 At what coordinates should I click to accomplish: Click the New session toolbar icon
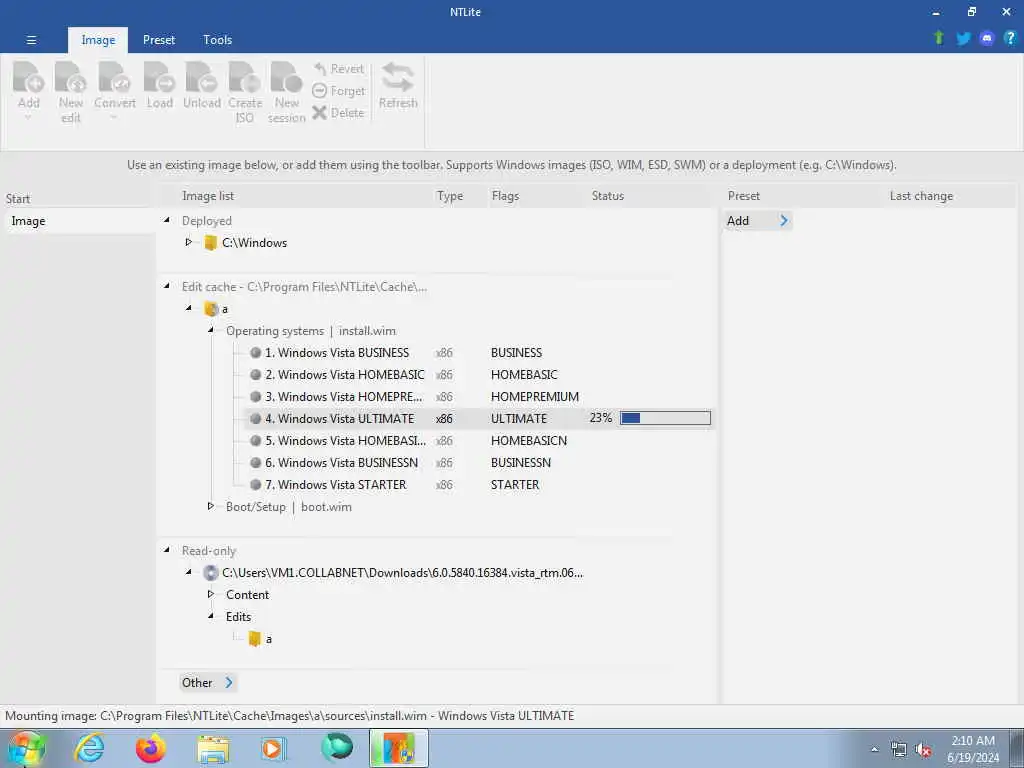(x=287, y=77)
